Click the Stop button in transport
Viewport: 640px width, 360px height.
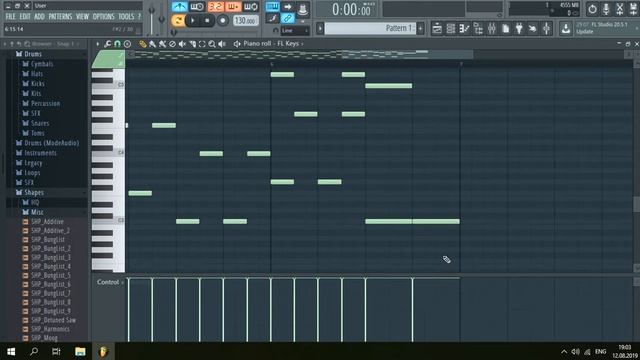point(207,20)
